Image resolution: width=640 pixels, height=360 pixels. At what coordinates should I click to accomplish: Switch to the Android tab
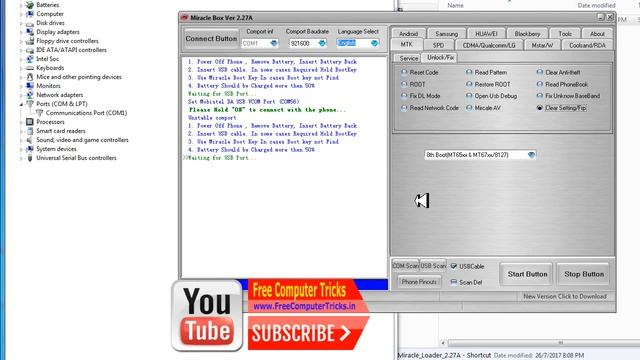[408, 34]
